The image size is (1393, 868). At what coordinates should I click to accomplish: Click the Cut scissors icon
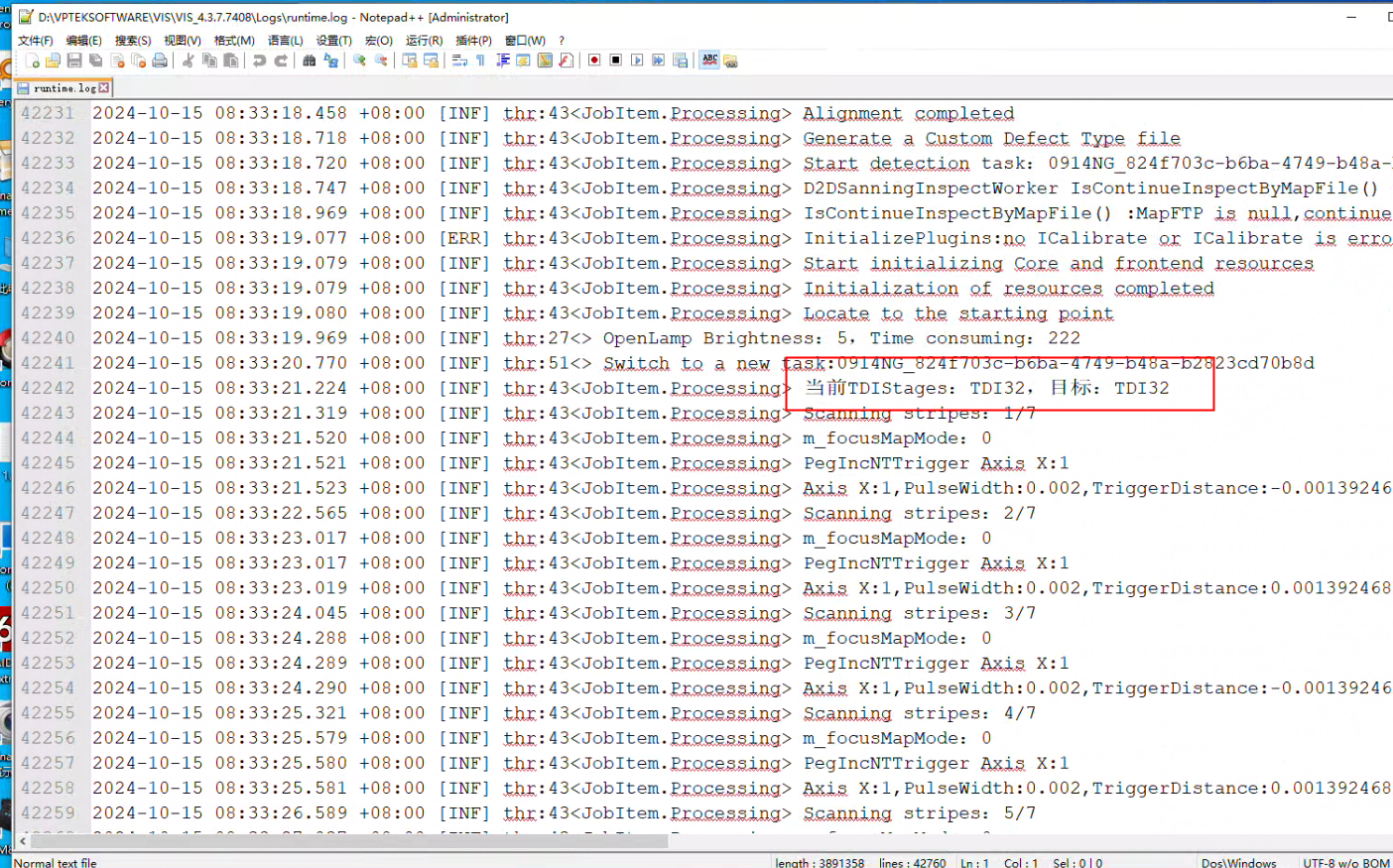(x=188, y=61)
